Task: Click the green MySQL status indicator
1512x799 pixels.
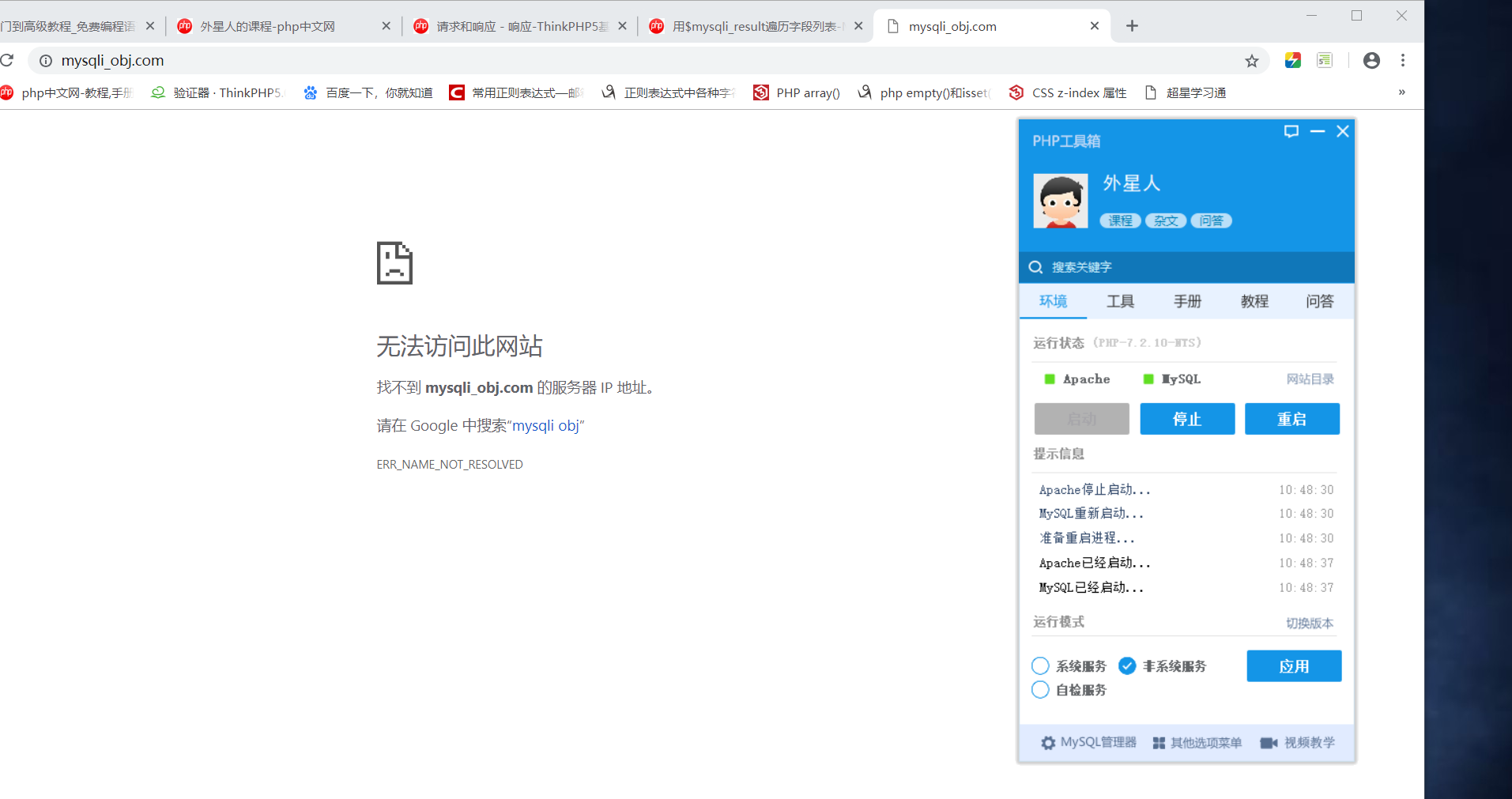Action: [x=1148, y=379]
